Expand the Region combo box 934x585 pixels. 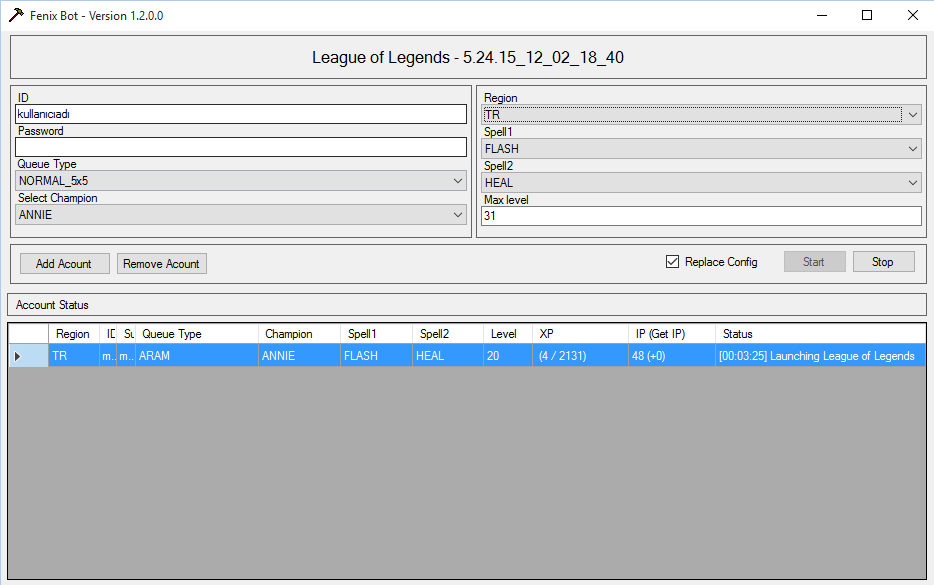[x=701, y=114]
